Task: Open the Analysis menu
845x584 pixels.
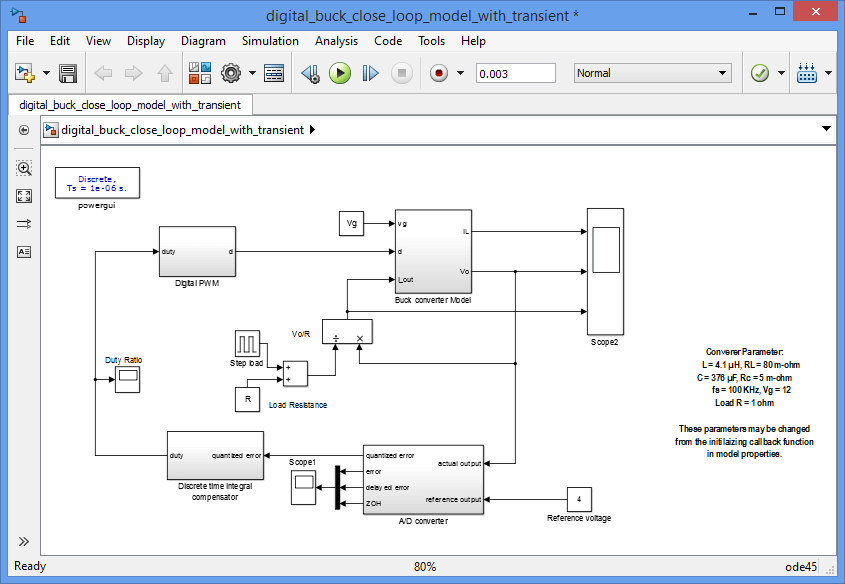Action: tap(336, 41)
